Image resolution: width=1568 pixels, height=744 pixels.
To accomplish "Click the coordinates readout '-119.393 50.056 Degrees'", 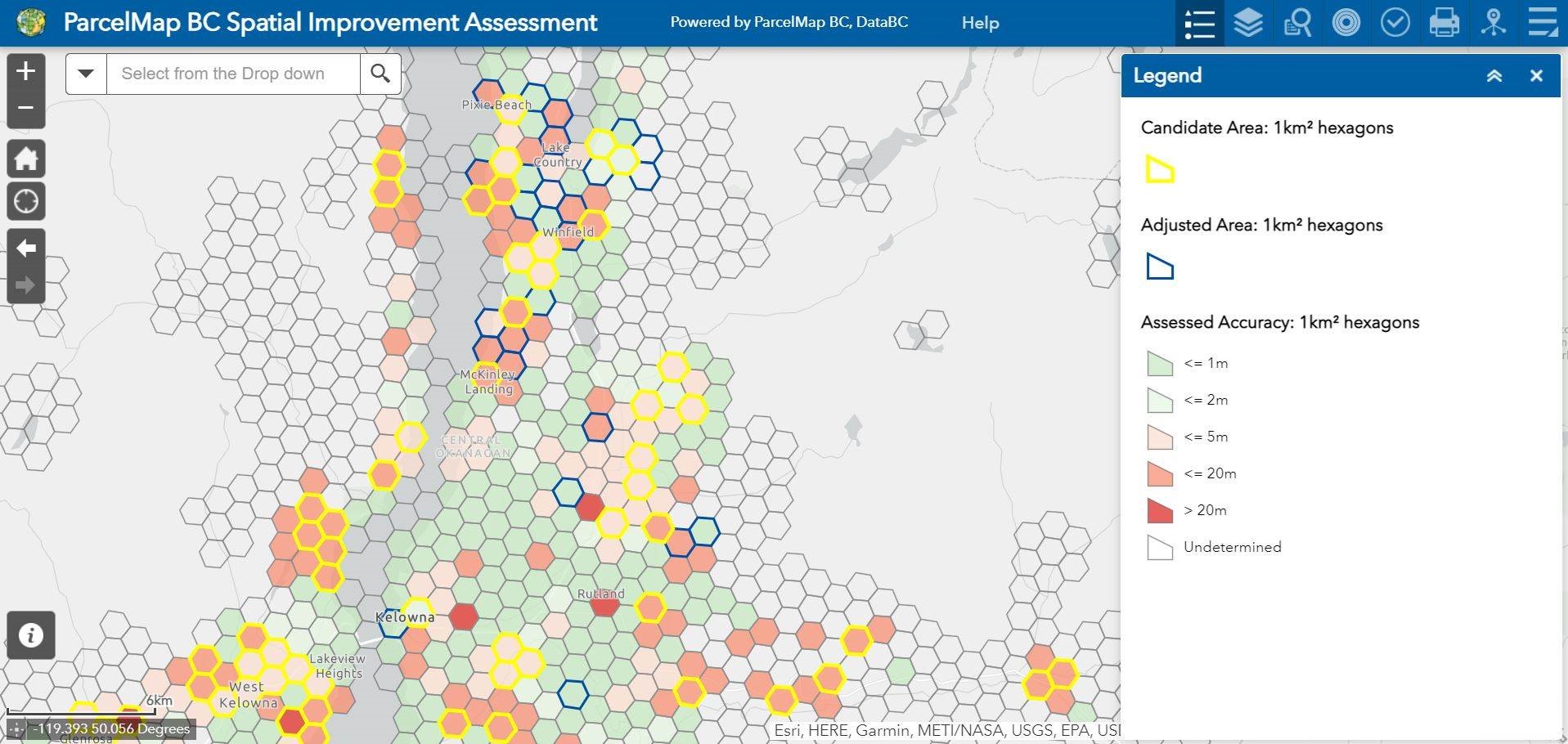I will coord(112,728).
